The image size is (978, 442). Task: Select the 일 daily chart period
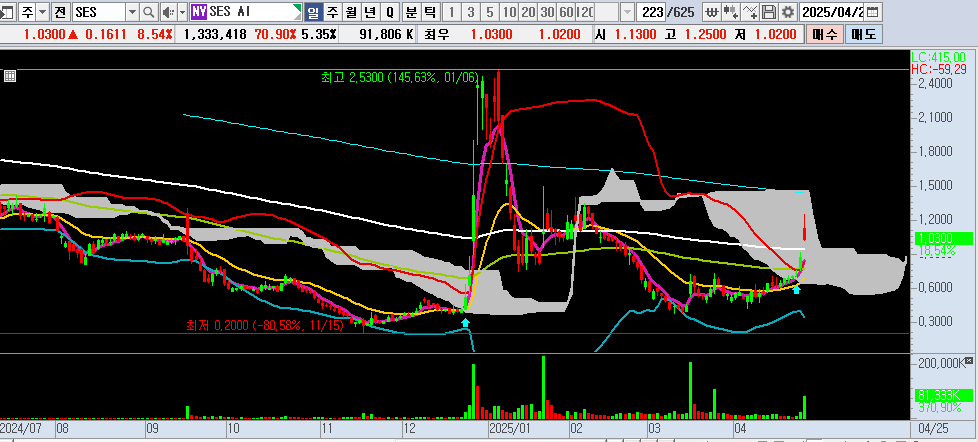[x=313, y=11]
